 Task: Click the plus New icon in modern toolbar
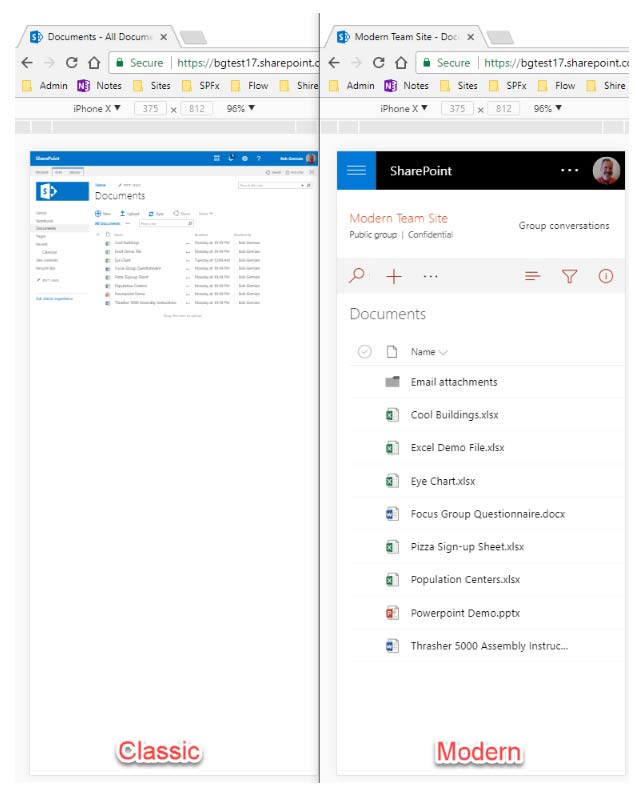pos(394,276)
